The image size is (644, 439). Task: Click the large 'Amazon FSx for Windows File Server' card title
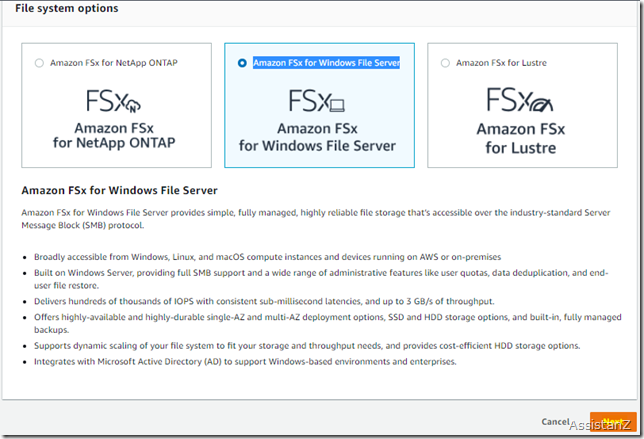click(317, 137)
